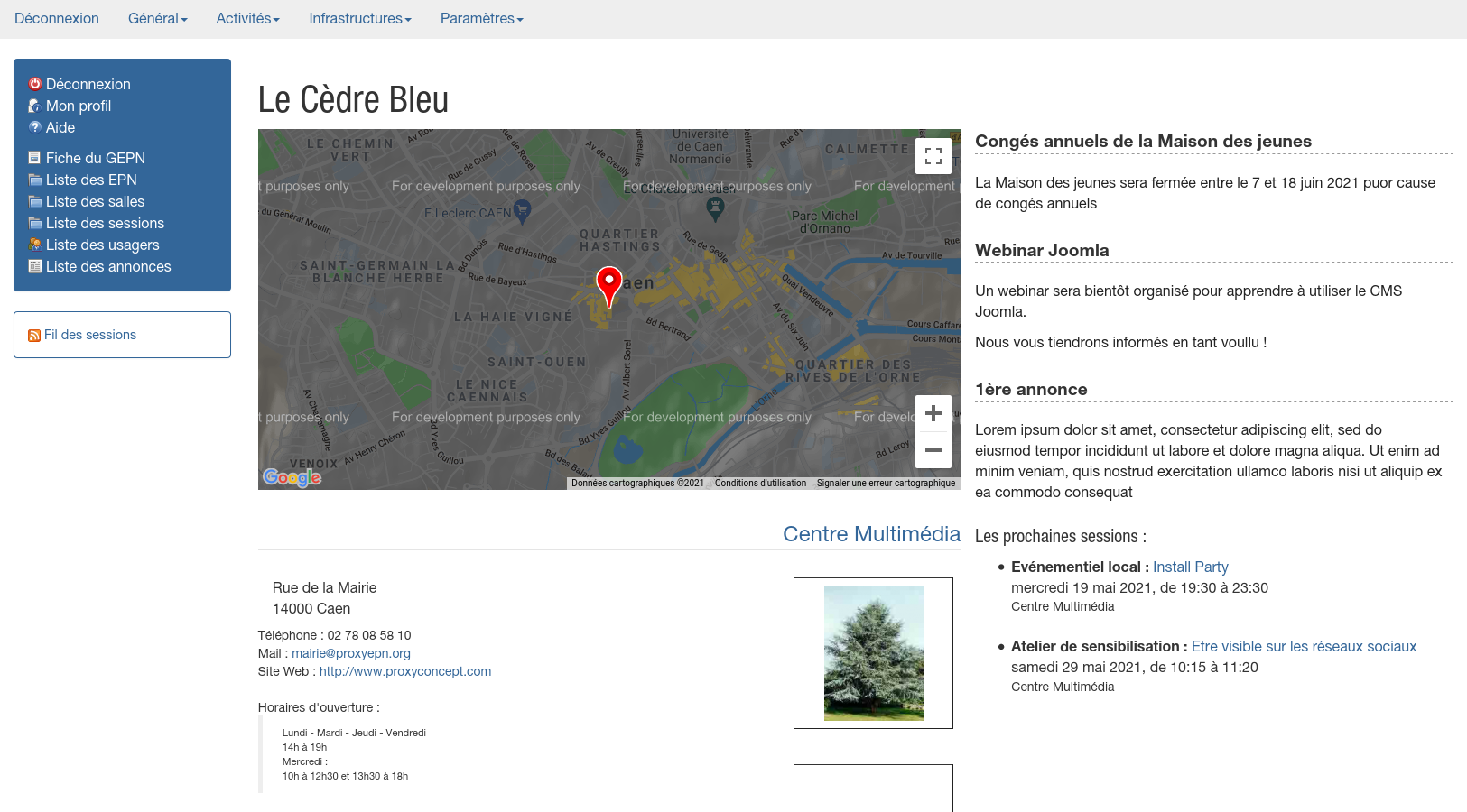Open the Centre Multimédia heading link
Screen dimensions: 1467x812
pyautogui.click(x=871, y=534)
